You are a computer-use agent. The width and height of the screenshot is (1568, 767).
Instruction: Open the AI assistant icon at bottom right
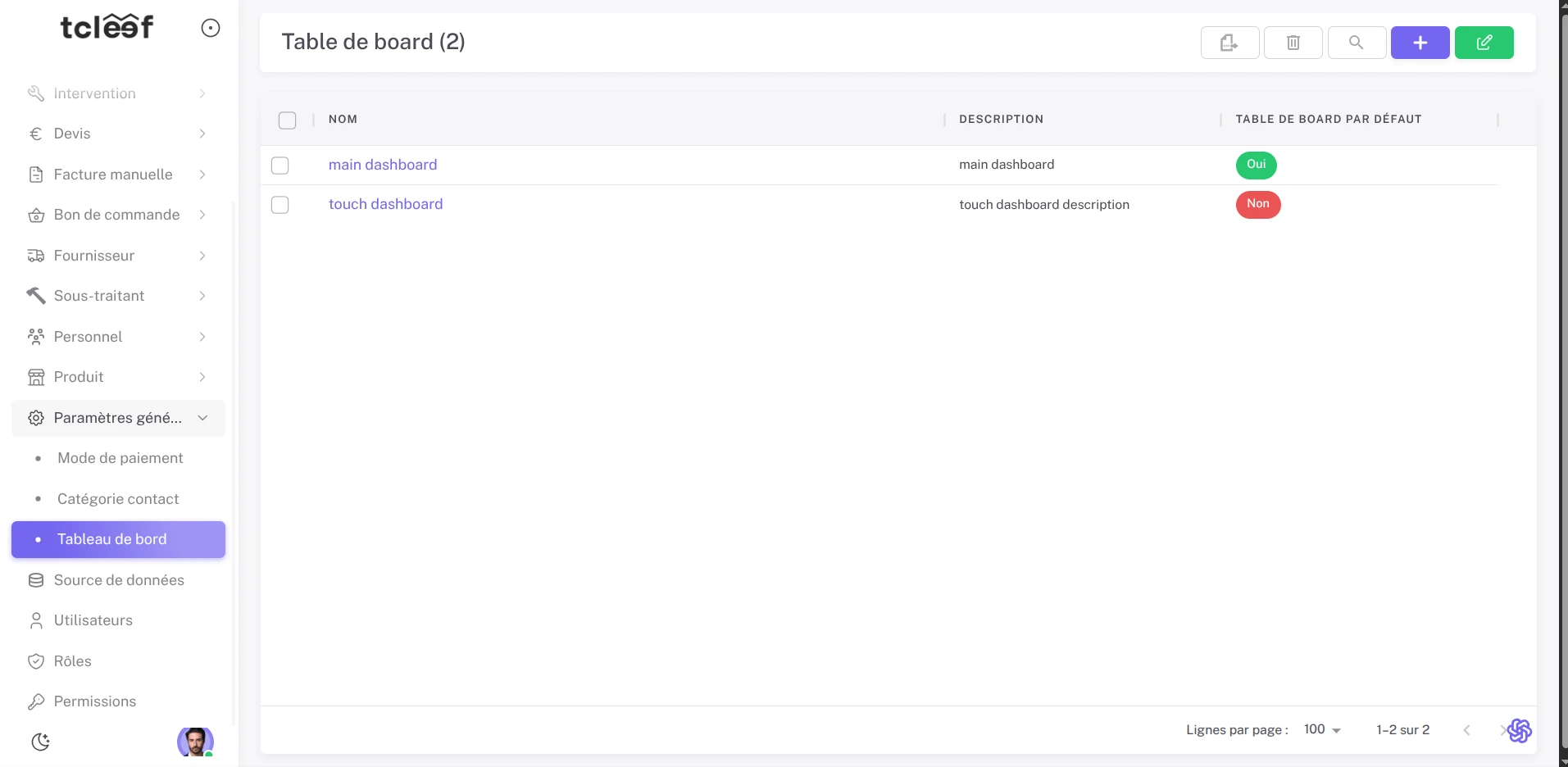pos(1519,730)
